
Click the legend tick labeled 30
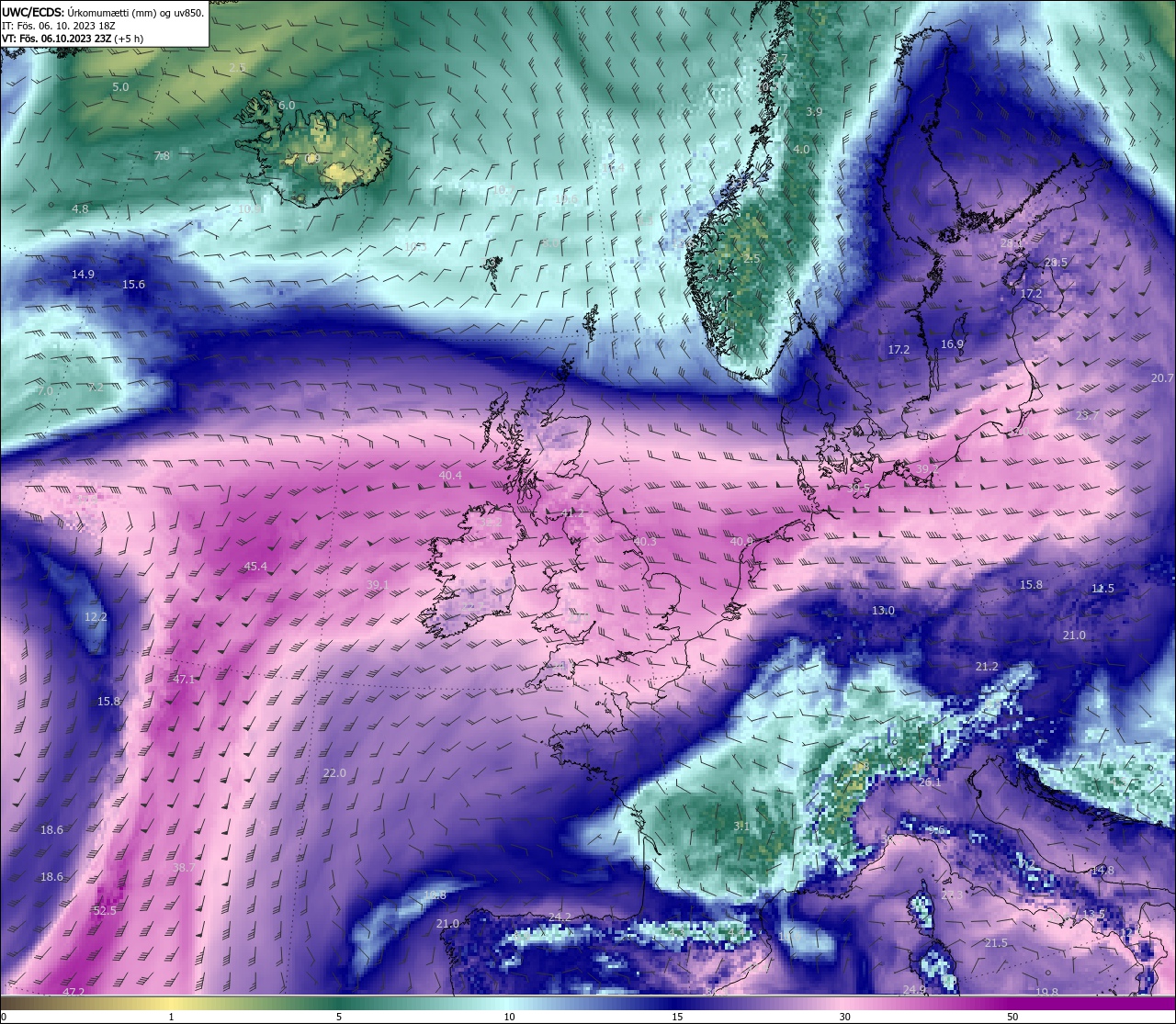(x=844, y=1017)
